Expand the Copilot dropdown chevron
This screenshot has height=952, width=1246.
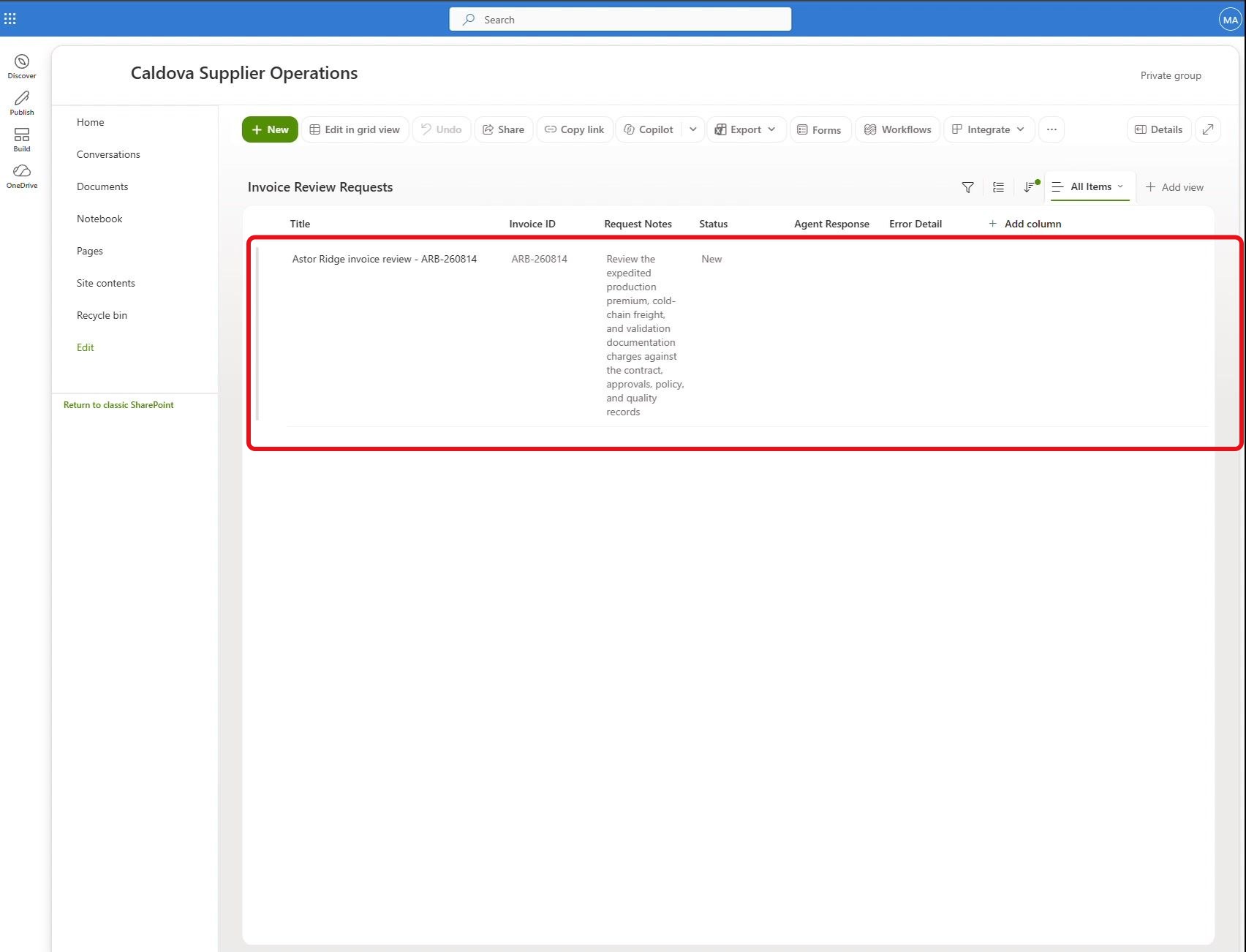click(693, 129)
